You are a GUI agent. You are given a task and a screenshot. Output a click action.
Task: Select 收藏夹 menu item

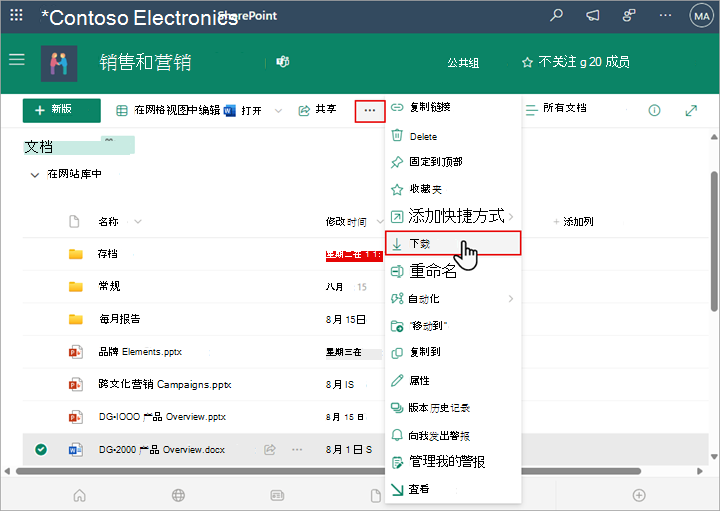coord(453,189)
